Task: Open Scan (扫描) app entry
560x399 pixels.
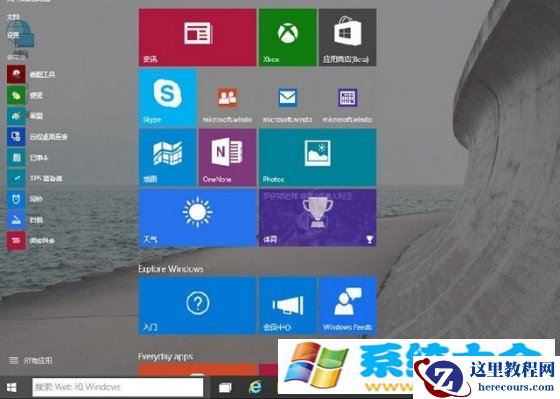Action: 25,219
